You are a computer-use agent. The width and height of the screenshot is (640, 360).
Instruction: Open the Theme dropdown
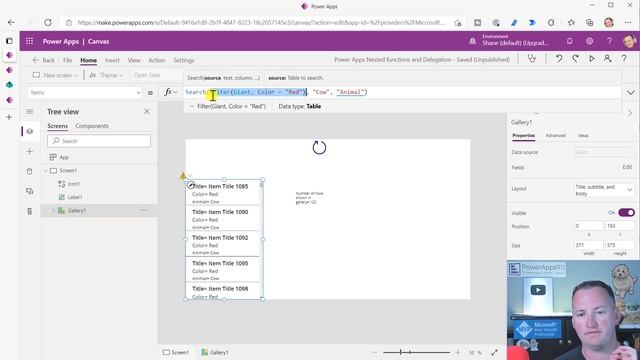106,75
